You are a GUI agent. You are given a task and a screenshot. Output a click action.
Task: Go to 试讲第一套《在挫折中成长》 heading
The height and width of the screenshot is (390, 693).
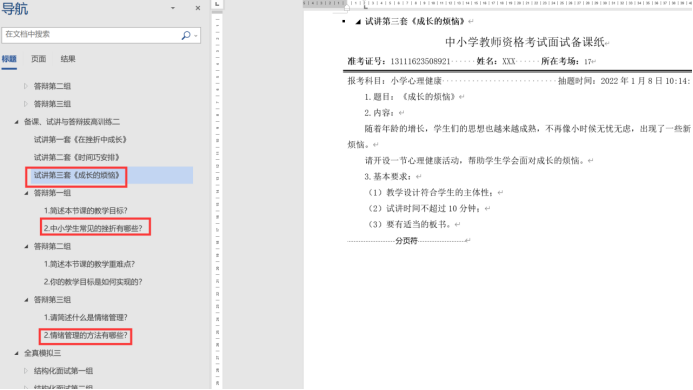tap(80, 140)
